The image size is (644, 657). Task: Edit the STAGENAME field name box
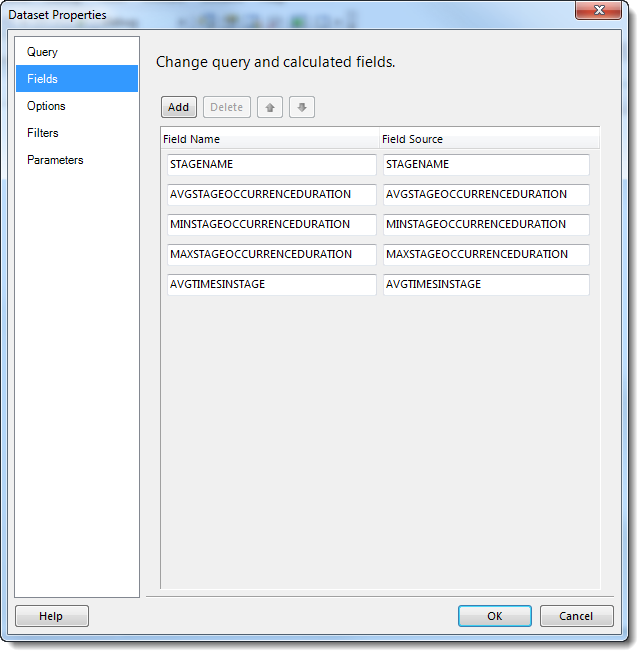[271, 165]
